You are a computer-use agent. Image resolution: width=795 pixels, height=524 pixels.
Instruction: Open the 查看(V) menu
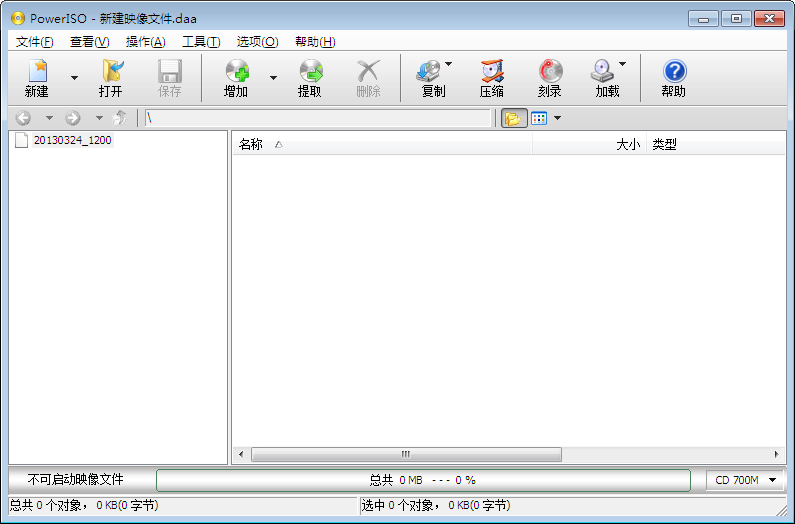coord(90,42)
